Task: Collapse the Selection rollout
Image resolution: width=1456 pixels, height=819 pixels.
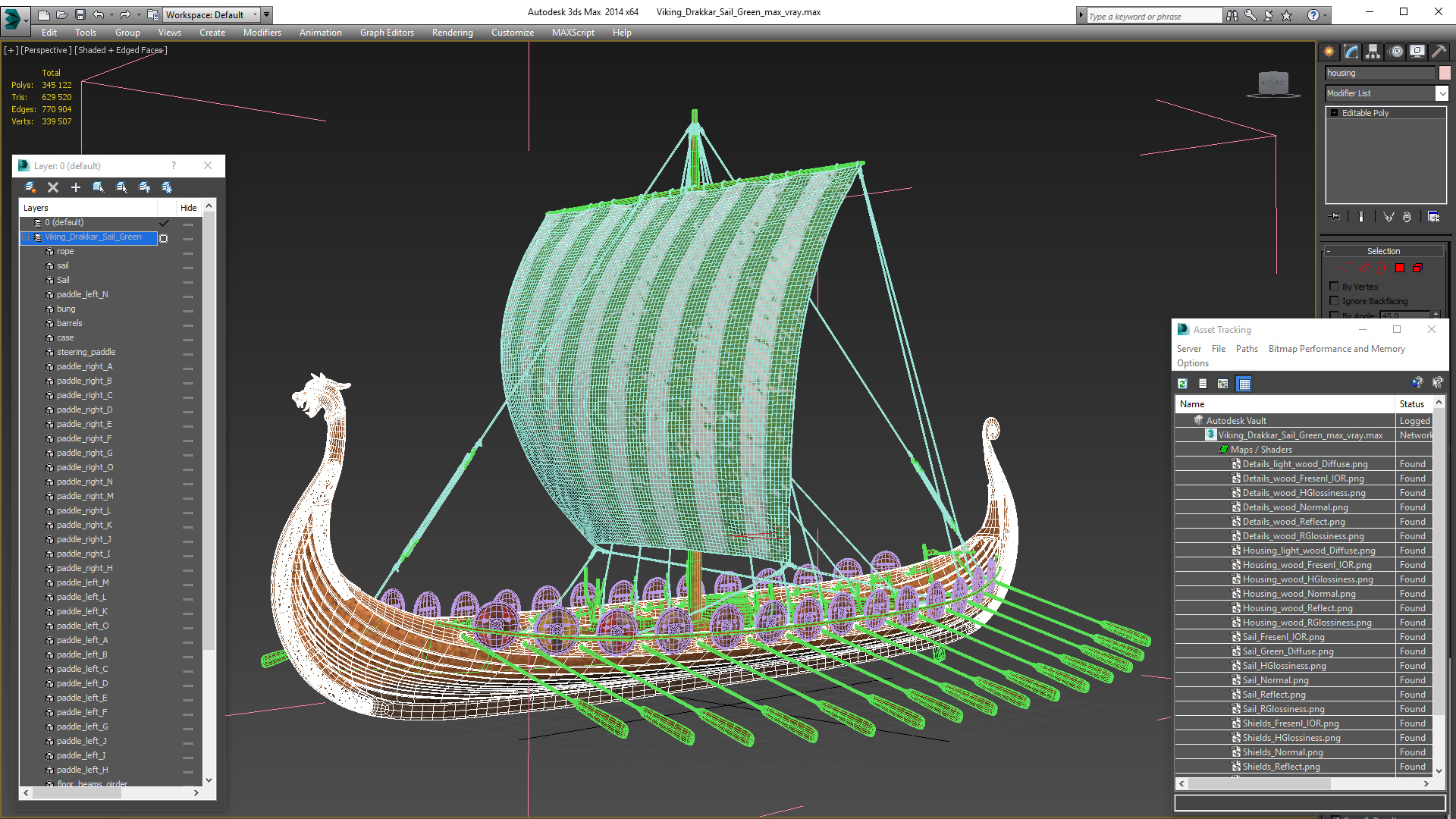Action: pos(1384,251)
